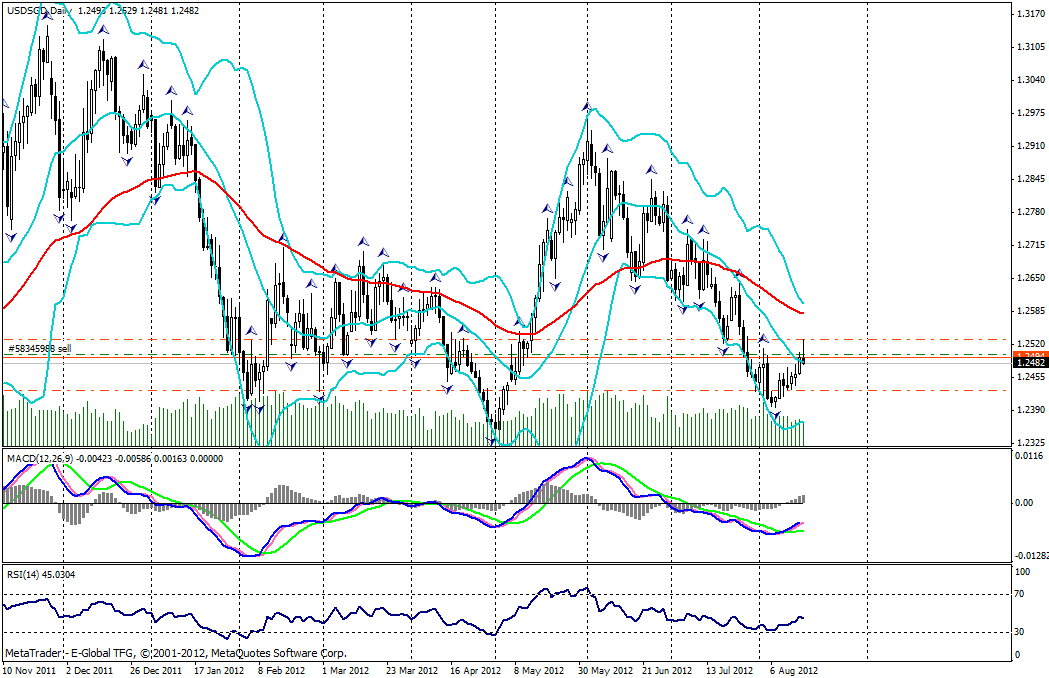This screenshot has width=1049, height=678.
Task: Click the 1.2650 price axis label
Action: [x=1030, y=278]
